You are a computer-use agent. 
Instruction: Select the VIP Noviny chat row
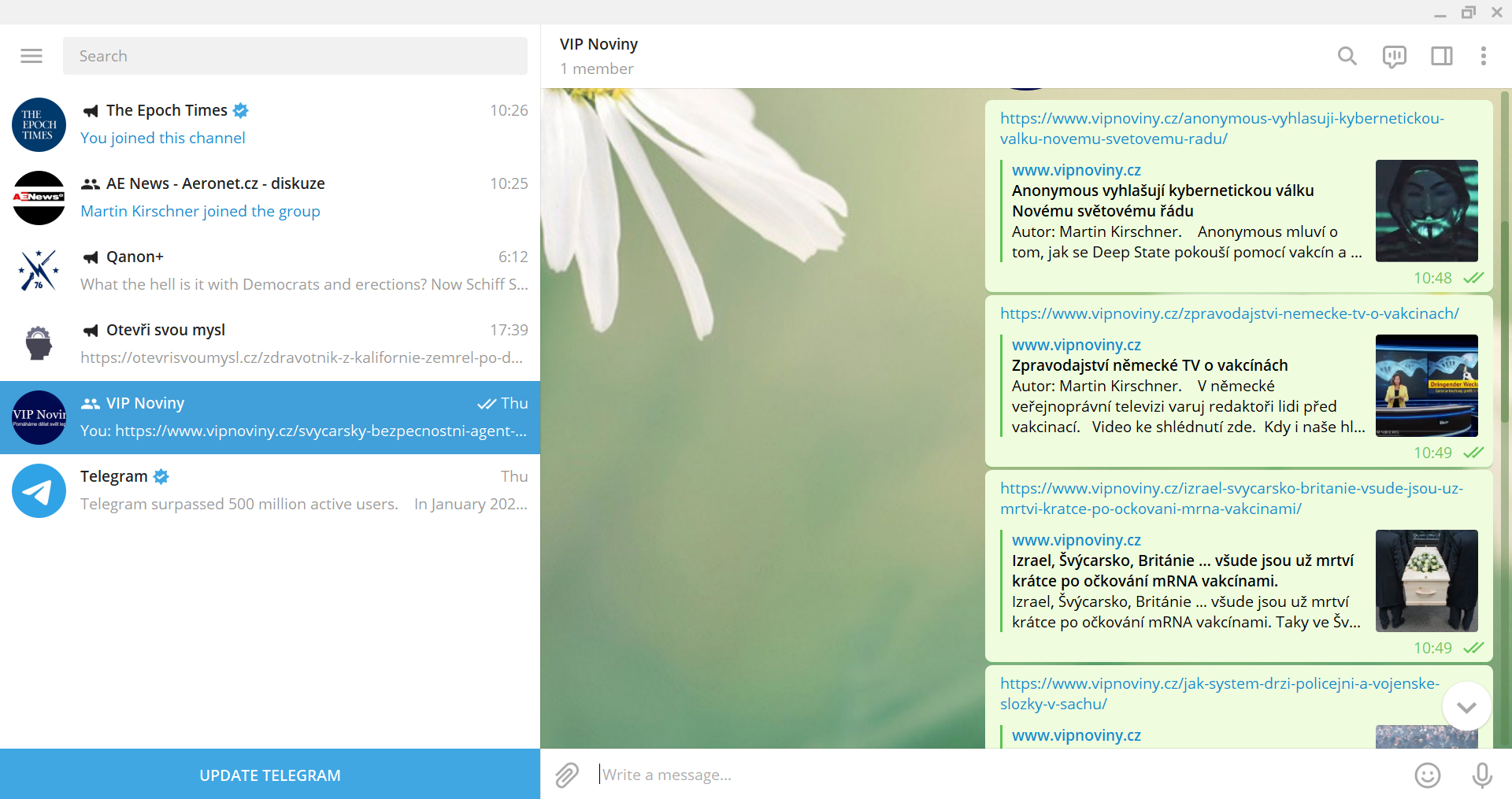[x=270, y=417]
